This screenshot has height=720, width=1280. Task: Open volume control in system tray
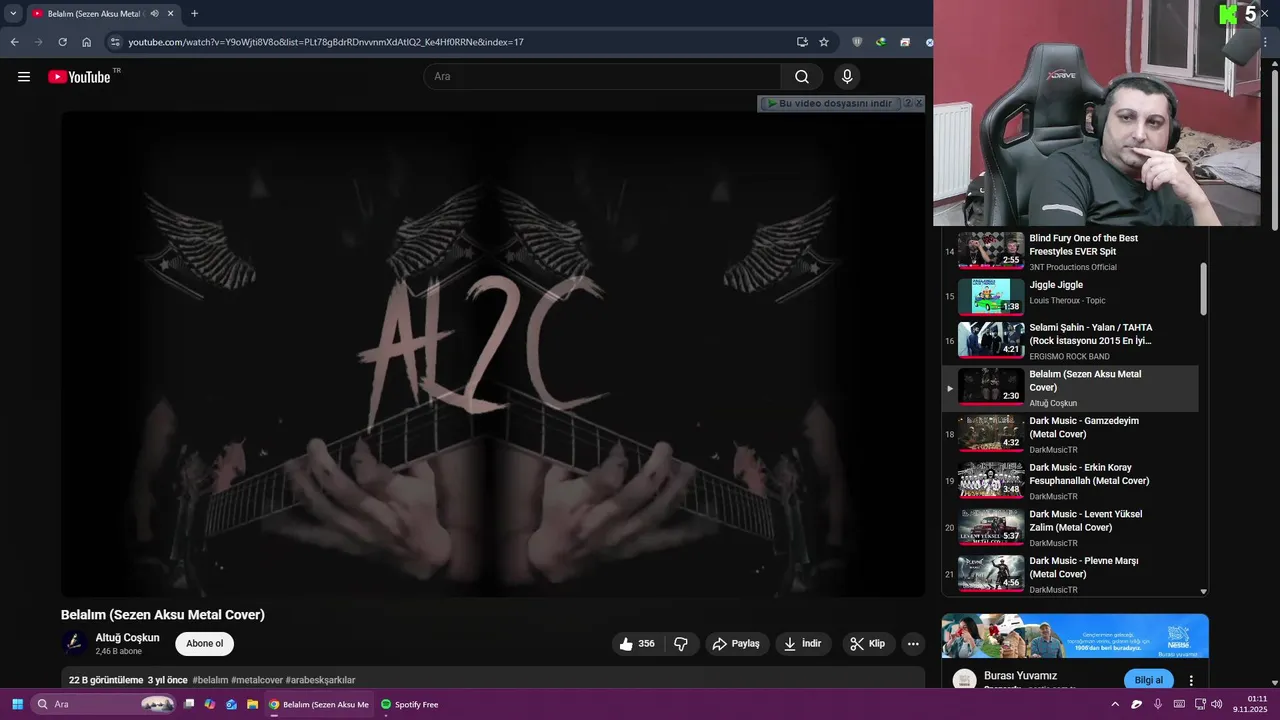tap(1217, 704)
